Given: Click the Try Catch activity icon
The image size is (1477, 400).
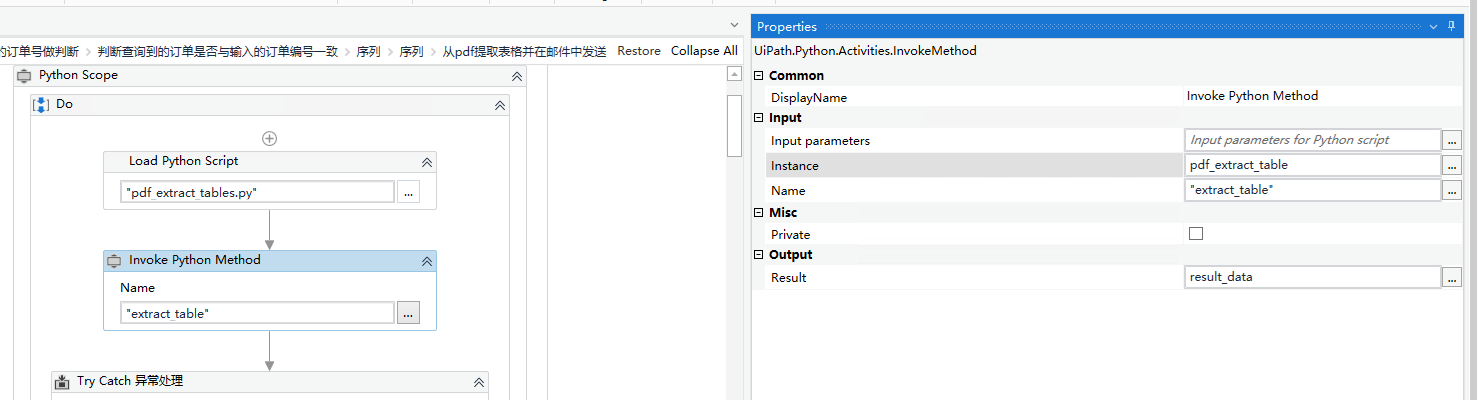Looking at the screenshot, I should pos(62,381).
